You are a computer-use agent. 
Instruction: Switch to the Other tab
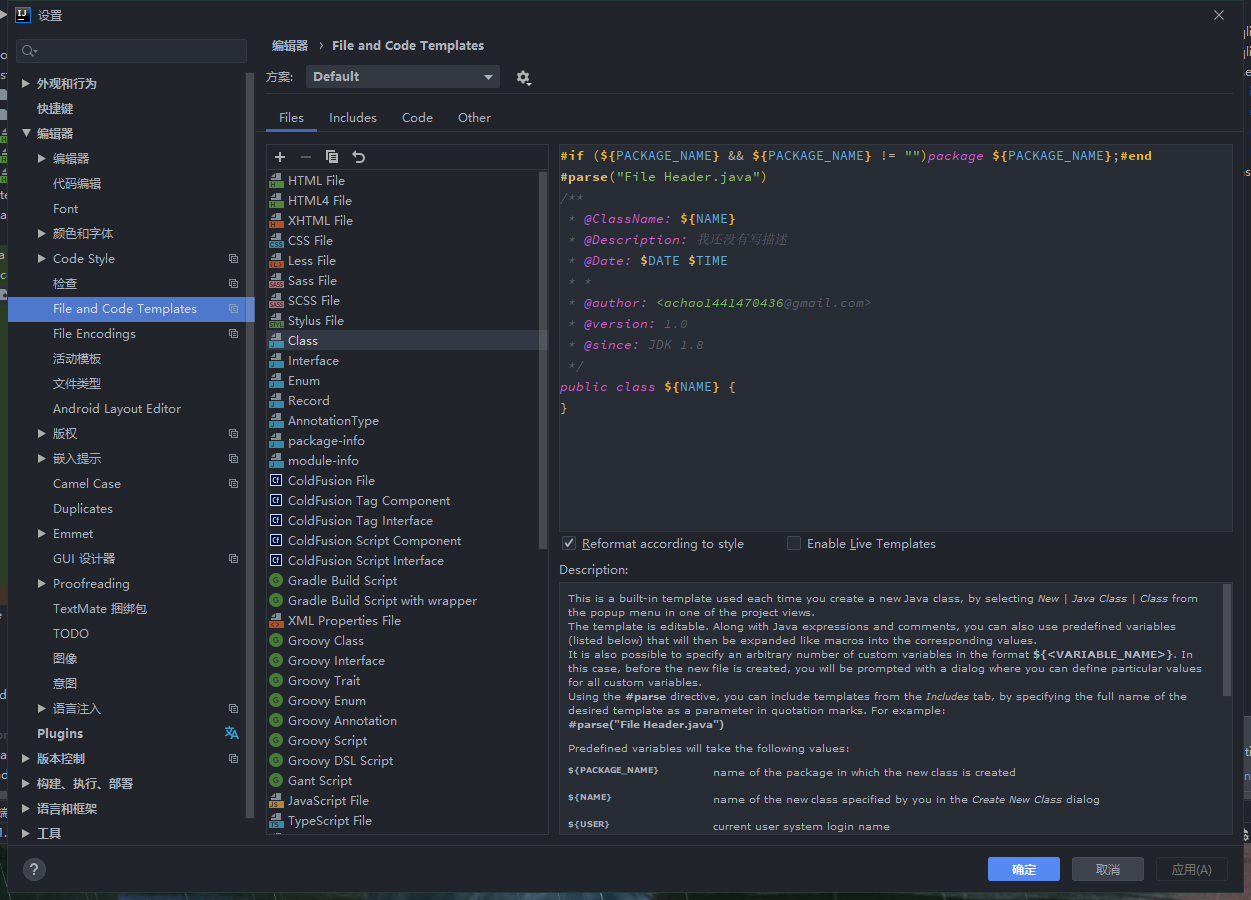point(474,118)
